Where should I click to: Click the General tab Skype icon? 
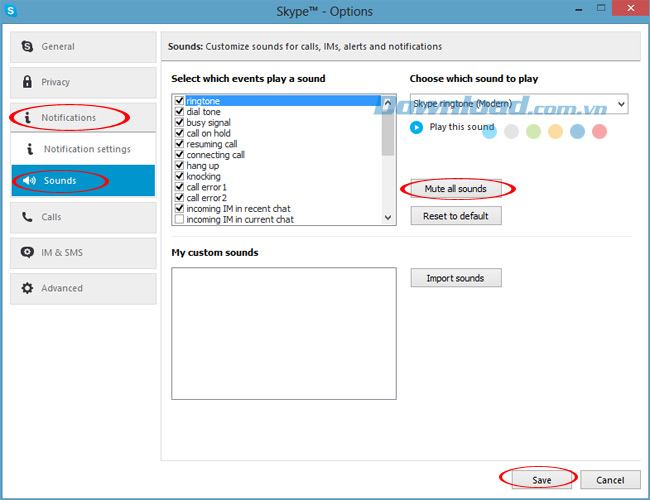(27, 46)
